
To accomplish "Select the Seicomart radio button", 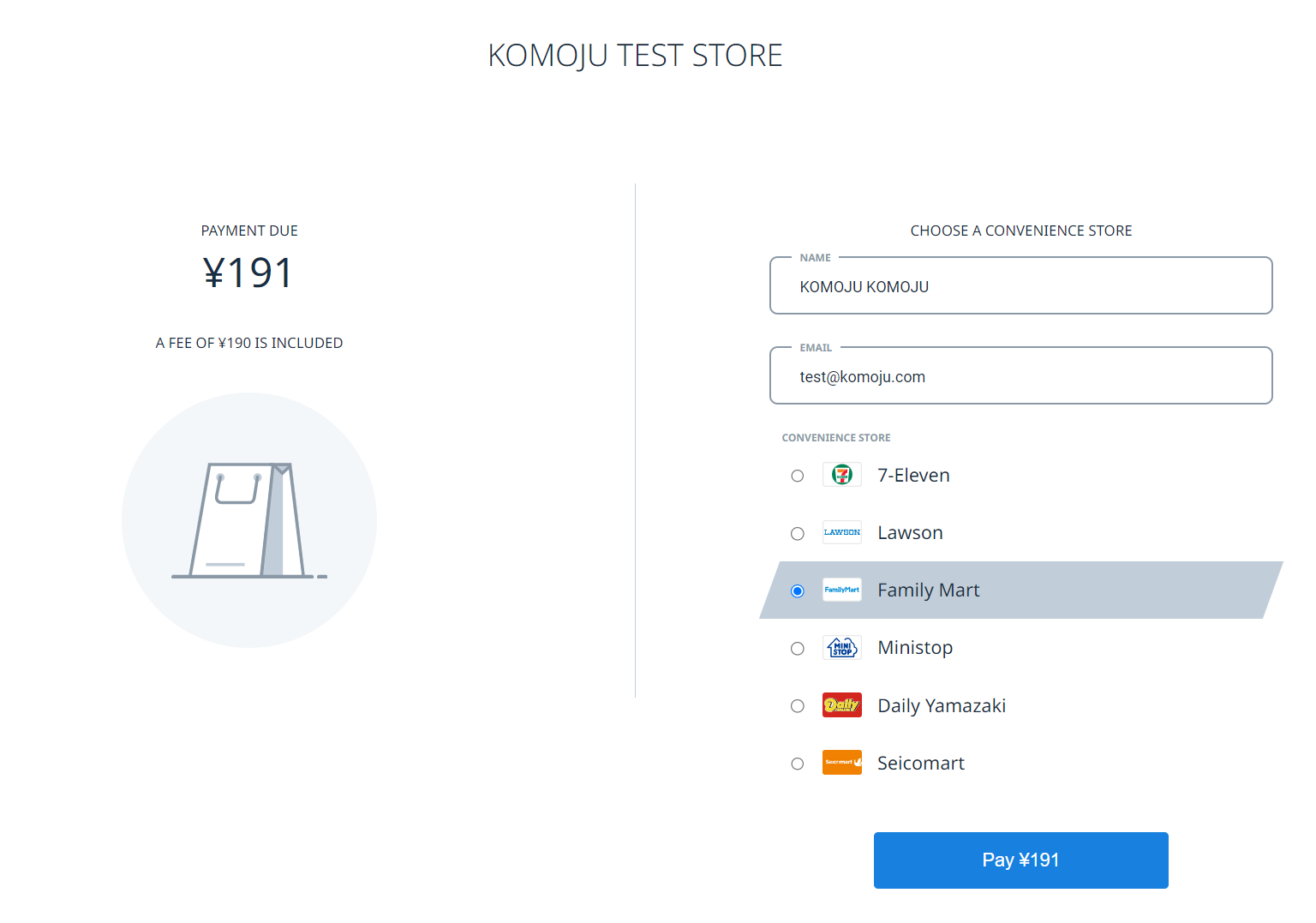I will (798, 764).
